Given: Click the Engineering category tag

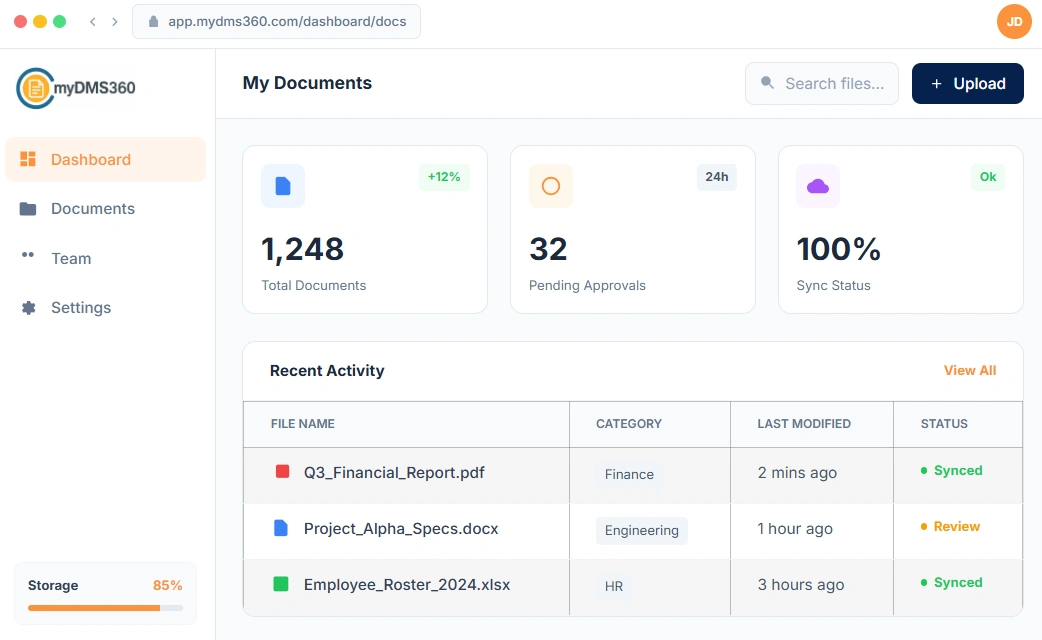Looking at the screenshot, I should (641, 530).
